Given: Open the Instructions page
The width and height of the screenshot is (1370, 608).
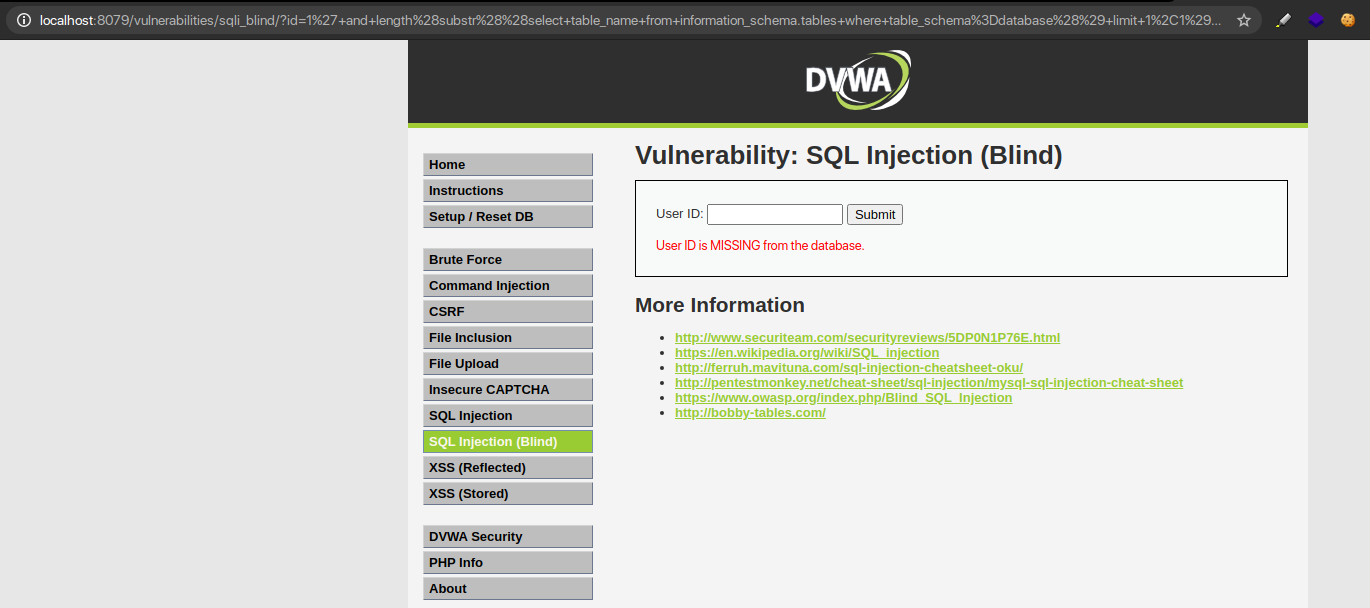Looking at the screenshot, I should 508,191.
